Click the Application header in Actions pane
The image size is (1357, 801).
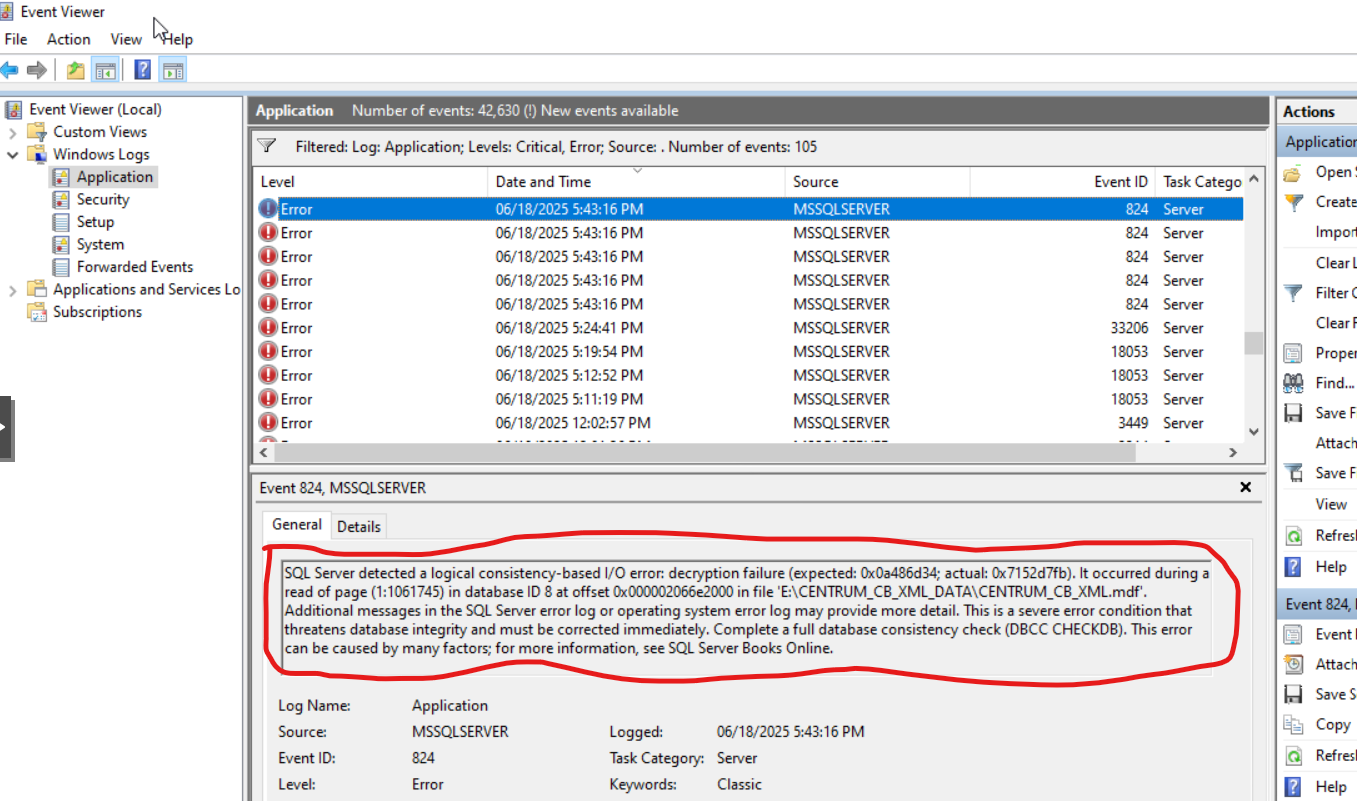click(x=1318, y=142)
